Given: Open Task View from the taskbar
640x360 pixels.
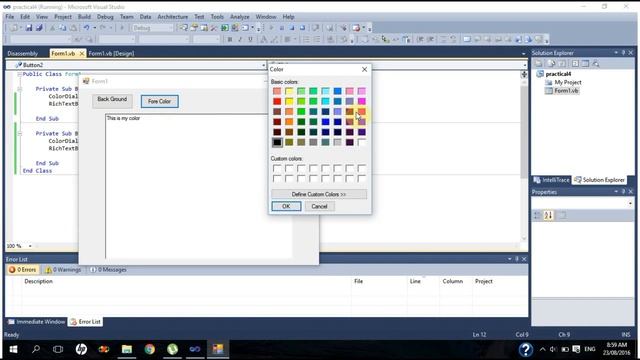Looking at the screenshot, I should [58, 349].
